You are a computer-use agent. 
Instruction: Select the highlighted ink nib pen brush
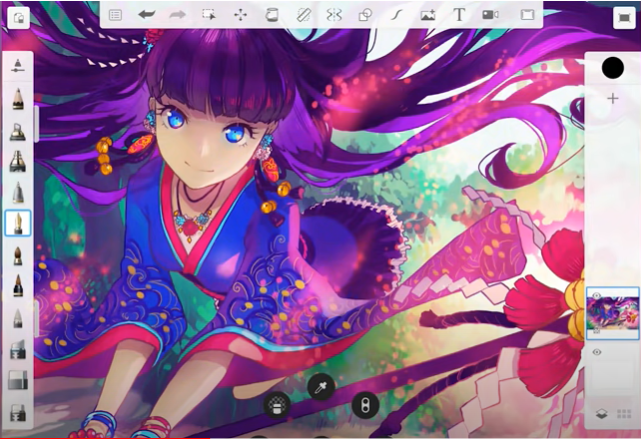tap(18, 223)
